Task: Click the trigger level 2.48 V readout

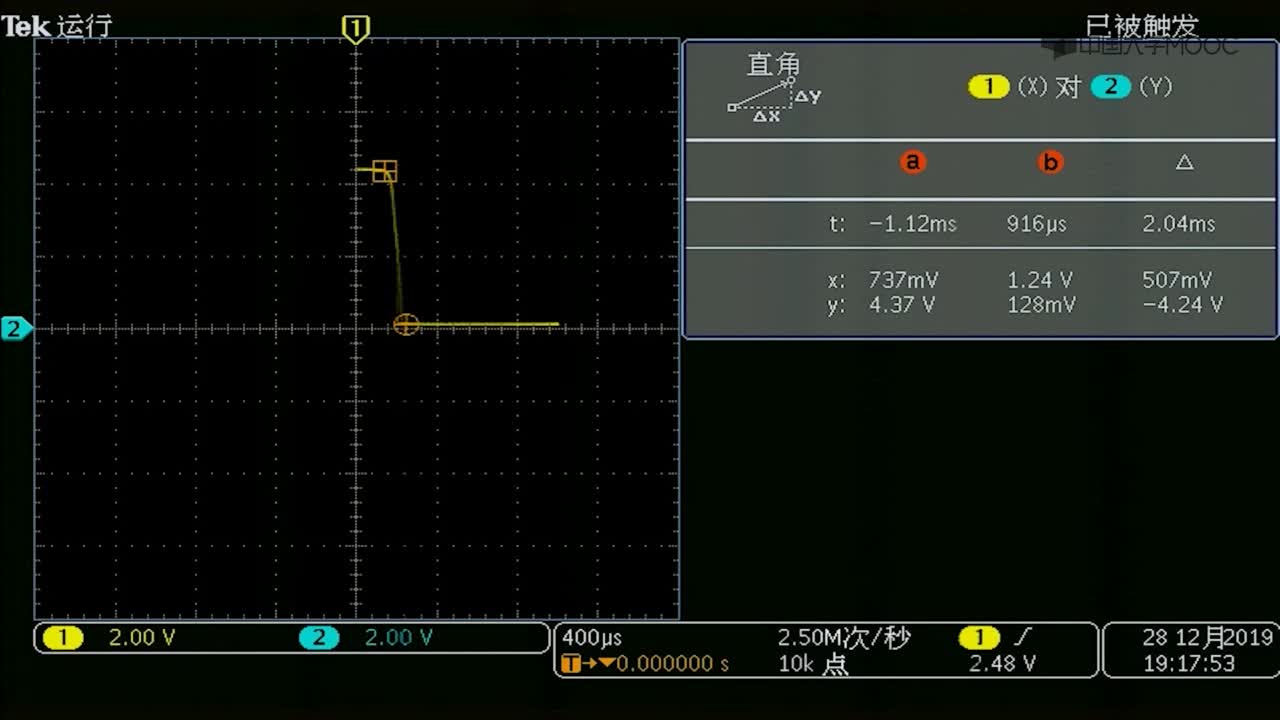Action: pos(1002,664)
